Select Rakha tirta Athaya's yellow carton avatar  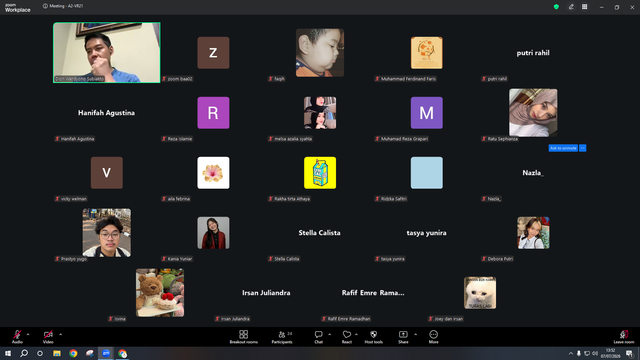click(320, 173)
